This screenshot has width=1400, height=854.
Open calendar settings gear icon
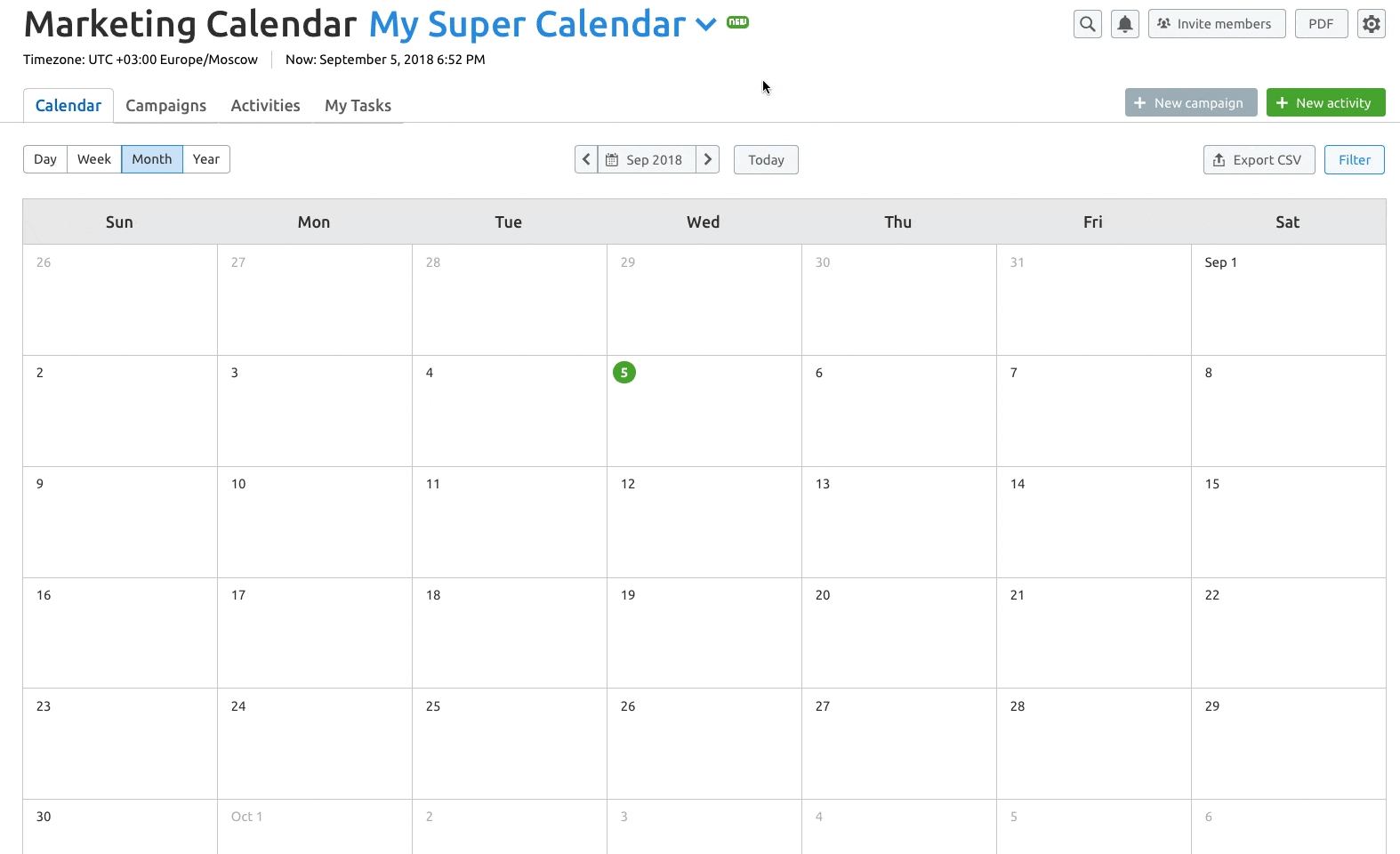(1372, 24)
